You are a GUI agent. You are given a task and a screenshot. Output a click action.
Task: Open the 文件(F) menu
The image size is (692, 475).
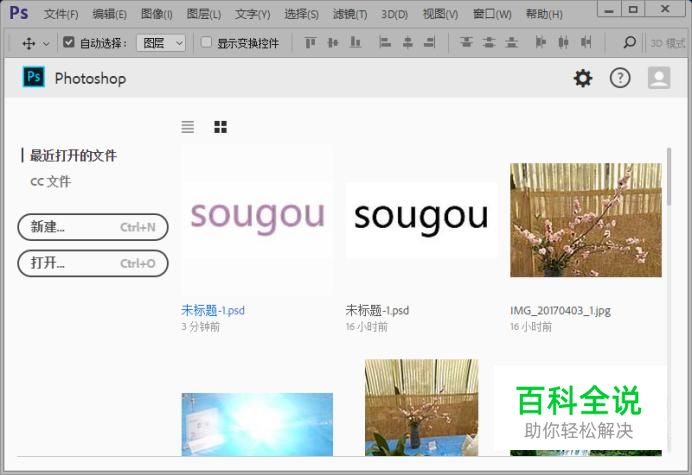61,14
